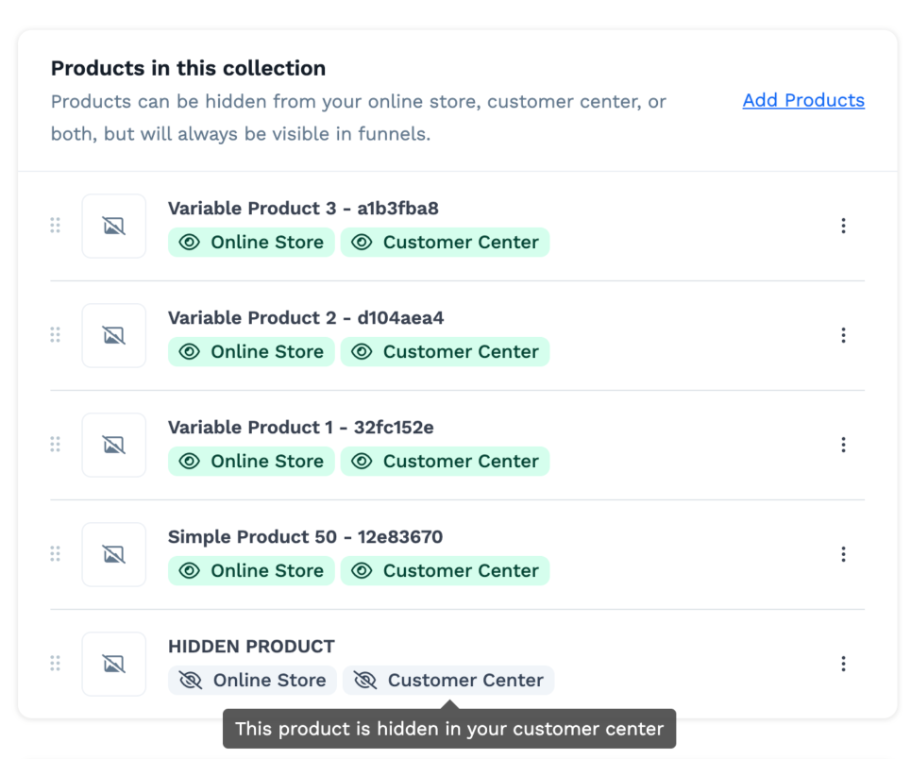Open three-dot menu for HIDDEN PRODUCT
The height and width of the screenshot is (759, 914).
pyautogui.click(x=843, y=663)
